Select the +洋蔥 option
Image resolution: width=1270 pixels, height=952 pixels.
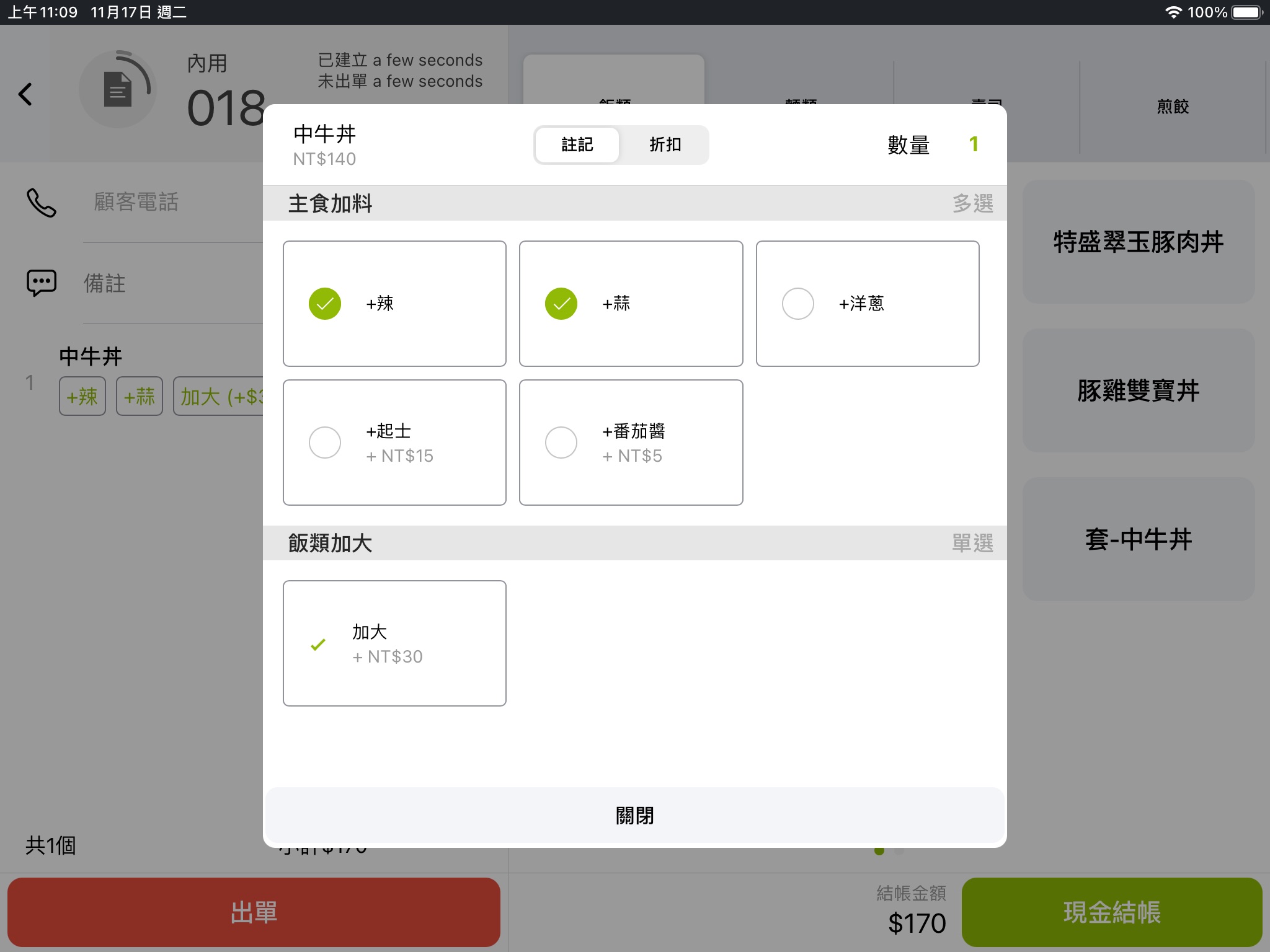tap(868, 304)
